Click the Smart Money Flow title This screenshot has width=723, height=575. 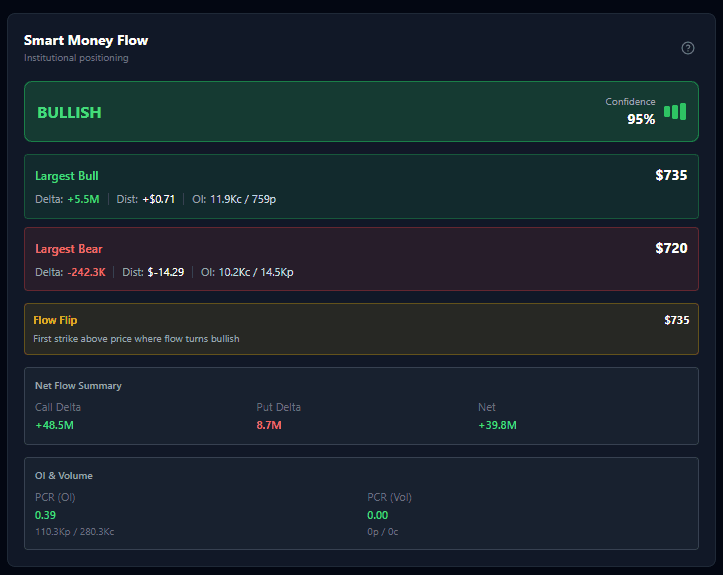[86, 41]
